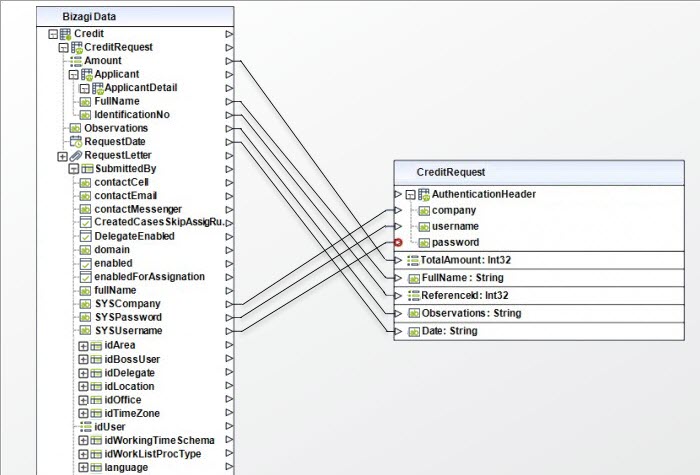Click the IdentificationNo string attribute icon
700x475 pixels.
tap(85, 115)
